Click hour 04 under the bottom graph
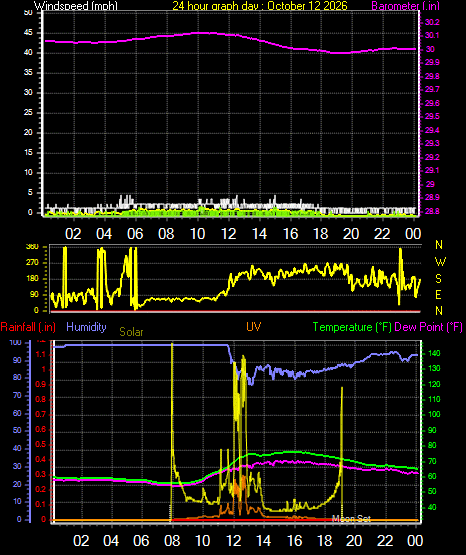The width and height of the screenshot is (466, 555). click(111, 541)
